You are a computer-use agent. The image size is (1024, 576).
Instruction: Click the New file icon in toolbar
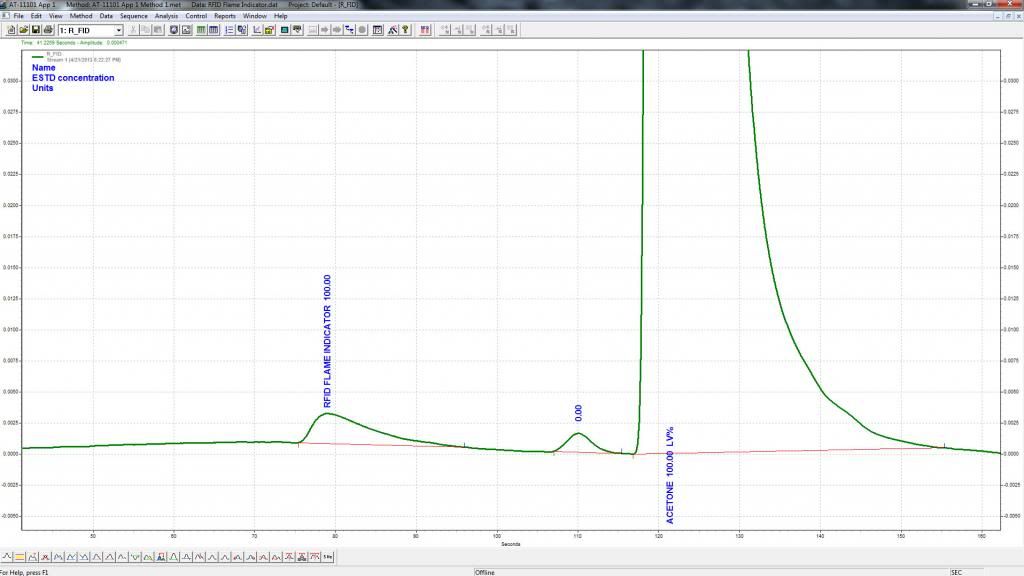(11, 30)
